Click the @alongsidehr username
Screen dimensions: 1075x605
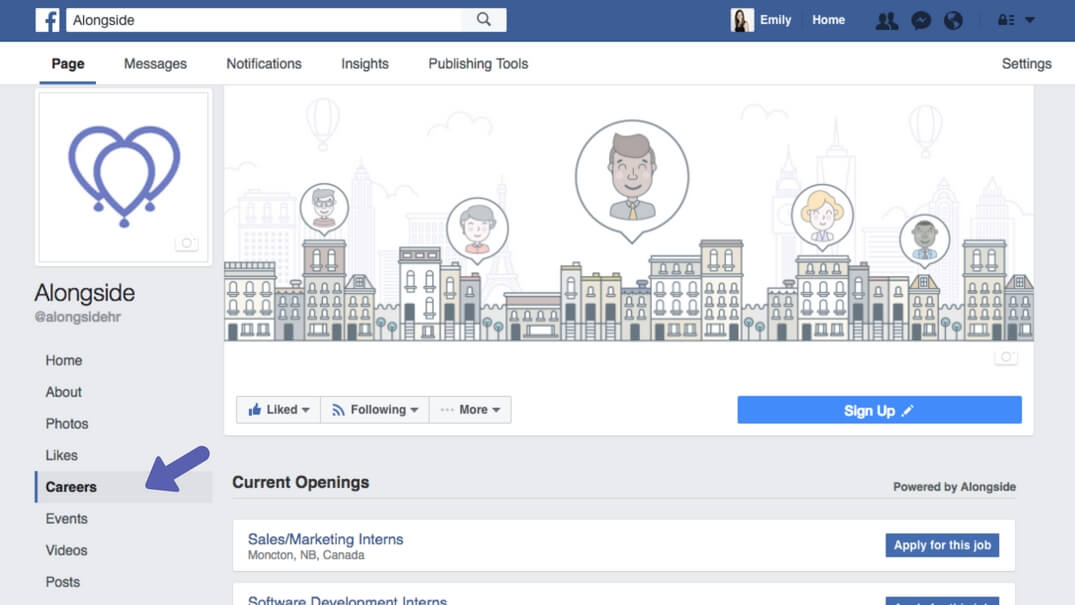[x=77, y=317]
